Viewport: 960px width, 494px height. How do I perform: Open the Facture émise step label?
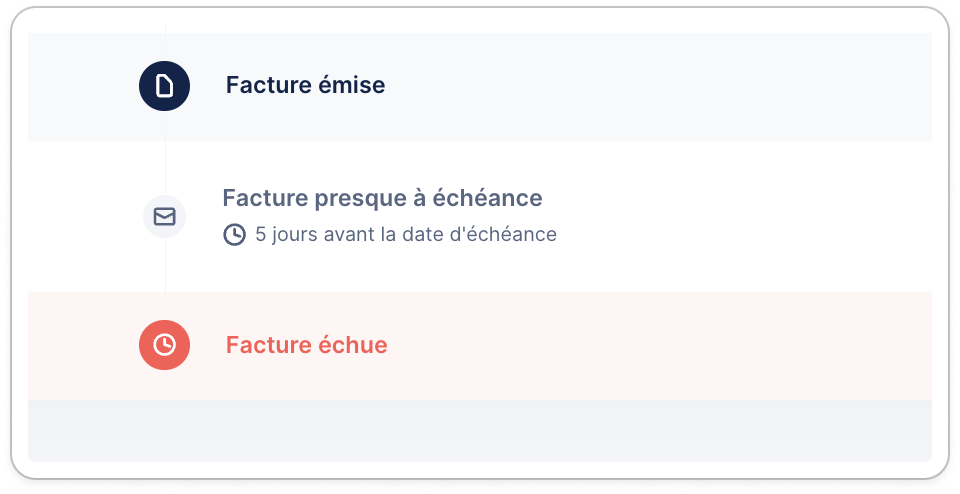point(306,85)
